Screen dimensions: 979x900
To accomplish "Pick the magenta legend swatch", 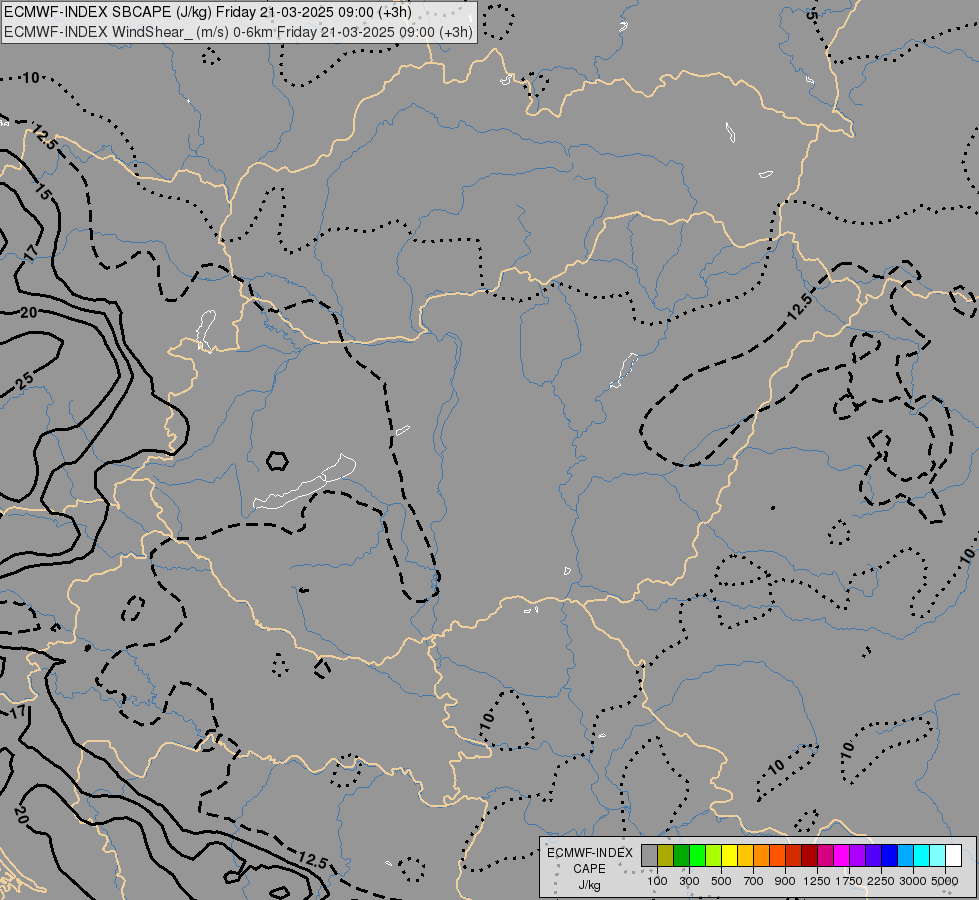I will click(842, 856).
